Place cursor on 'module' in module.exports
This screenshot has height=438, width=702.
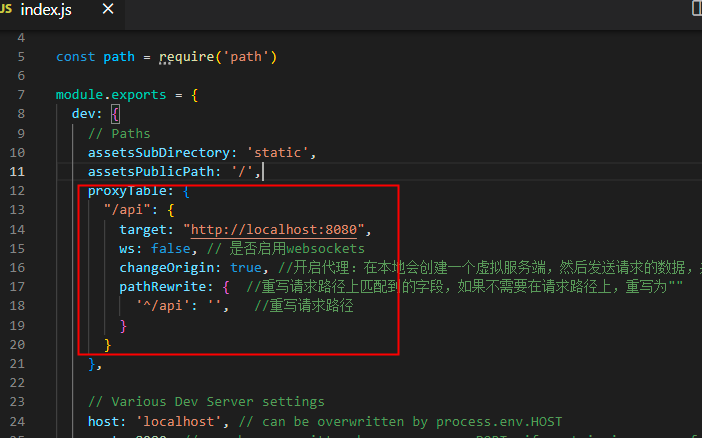(x=79, y=94)
